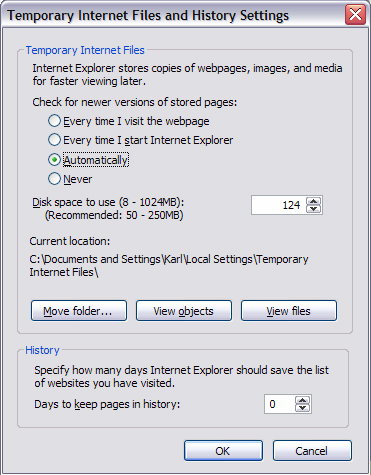
Task: Click the disk space input field
Action: pos(279,205)
